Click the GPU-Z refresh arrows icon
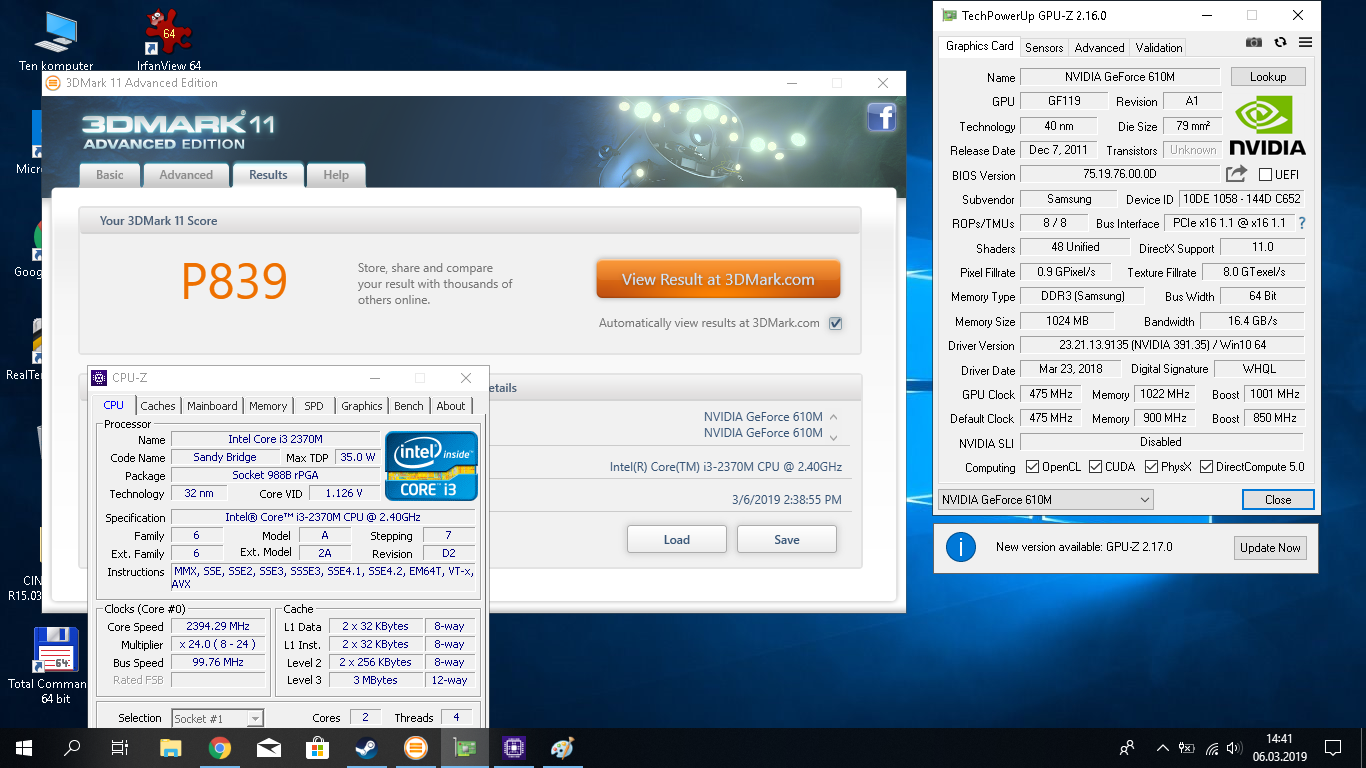Image resolution: width=1366 pixels, height=768 pixels. pos(1280,43)
